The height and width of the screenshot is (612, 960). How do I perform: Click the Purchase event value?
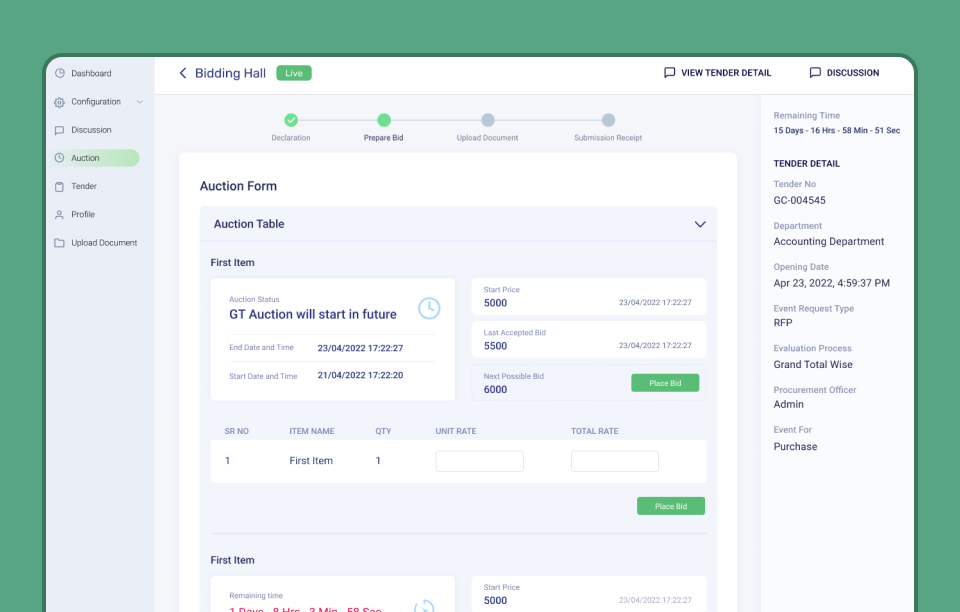coord(795,447)
